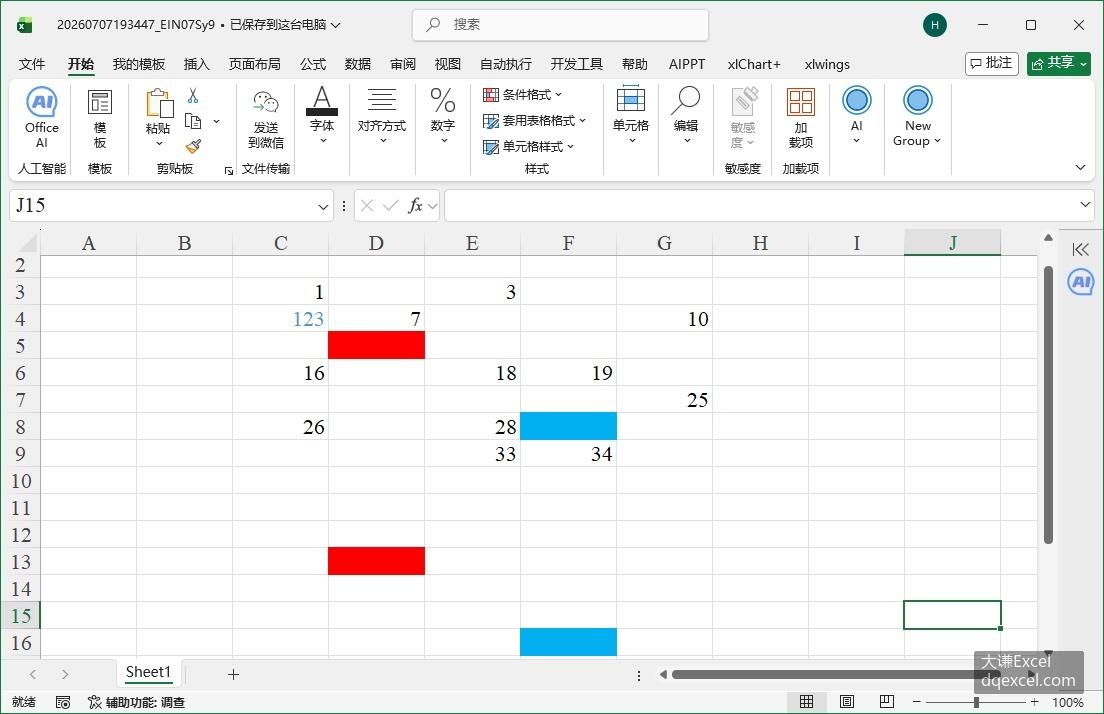Viewport: 1104px width, 714px height.
Task: Switch to Page Break Preview
Action: tap(887, 701)
